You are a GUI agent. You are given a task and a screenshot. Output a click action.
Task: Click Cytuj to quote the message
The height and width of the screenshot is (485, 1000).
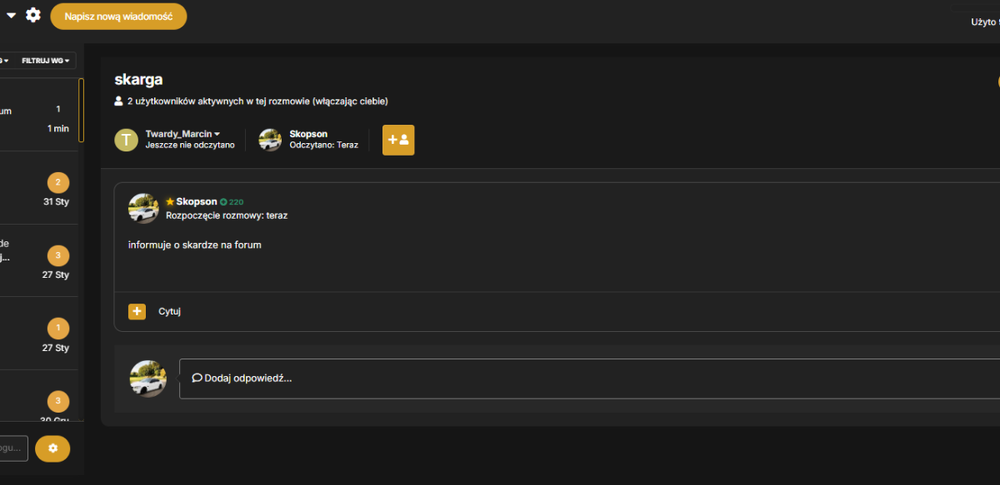tap(170, 311)
